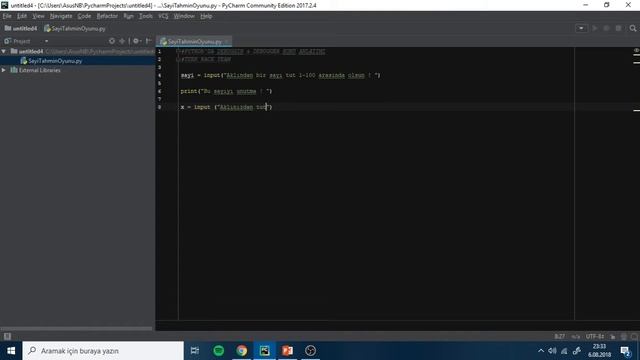Open Task View in the taskbar
Screen dimensions: 640x360
click(x=195, y=351)
